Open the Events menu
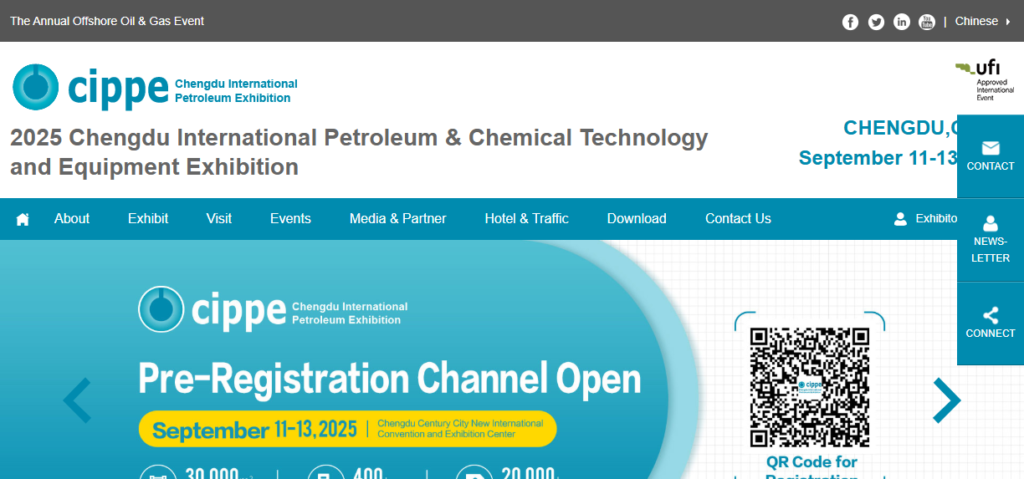Viewport: 1024px width, 479px height. click(291, 219)
